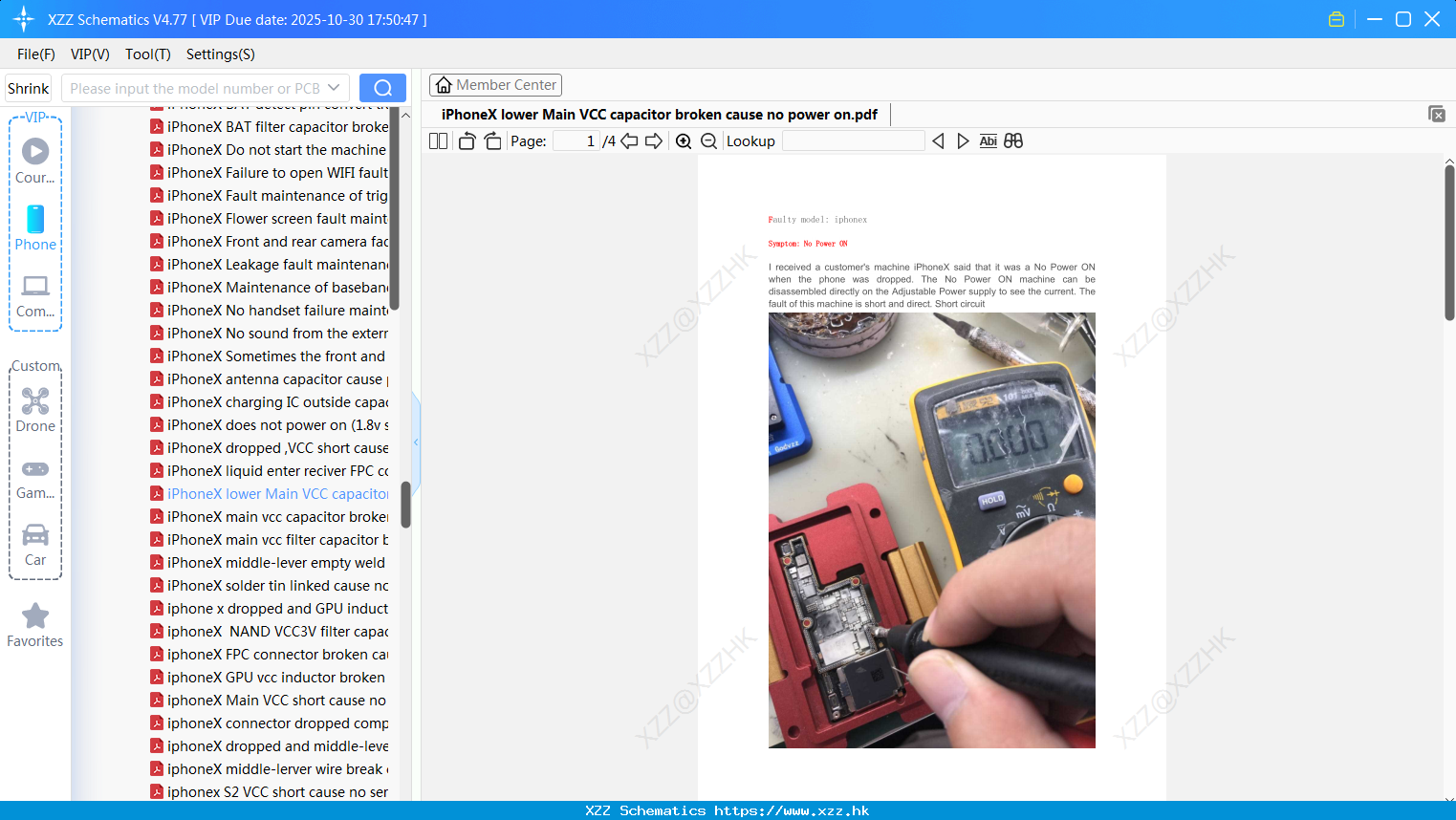Rotate the page counterclockwise

click(x=467, y=141)
